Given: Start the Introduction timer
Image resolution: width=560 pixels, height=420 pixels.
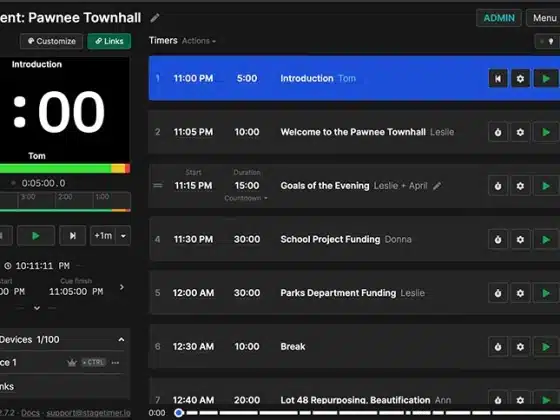Looking at the screenshot, I should coord(546,79).
